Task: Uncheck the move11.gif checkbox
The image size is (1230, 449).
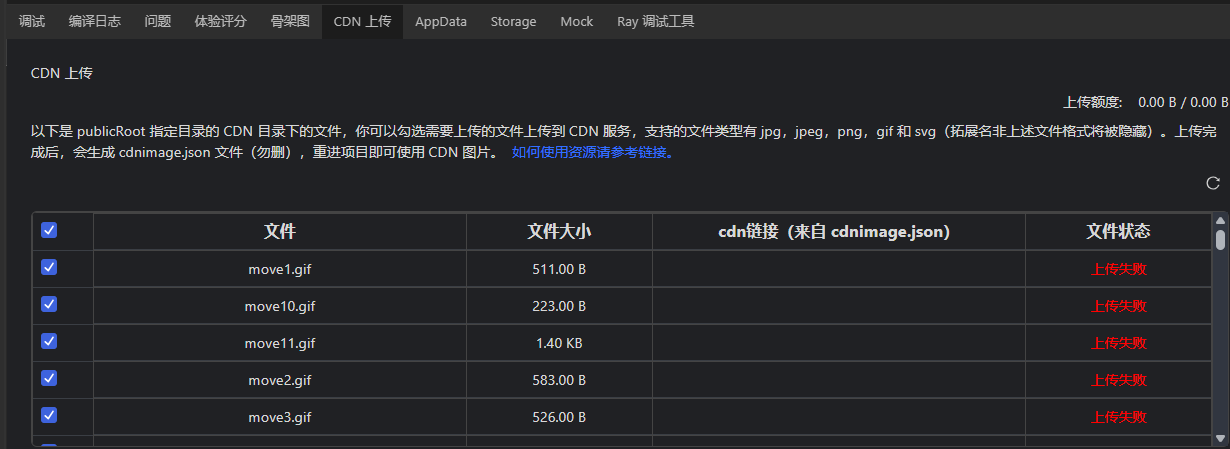Action: click(x=49, y=342)
